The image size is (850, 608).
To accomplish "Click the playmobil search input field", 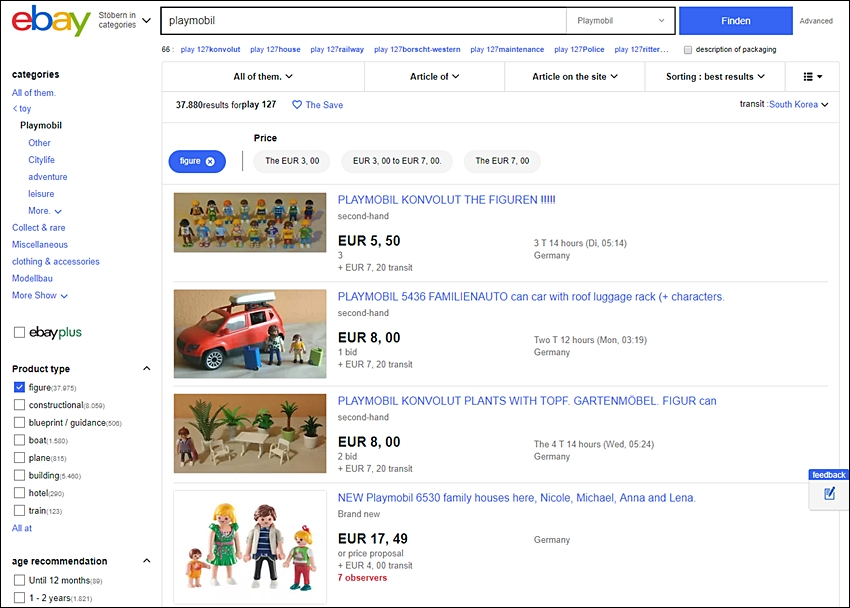I will (x=364, y=21).
